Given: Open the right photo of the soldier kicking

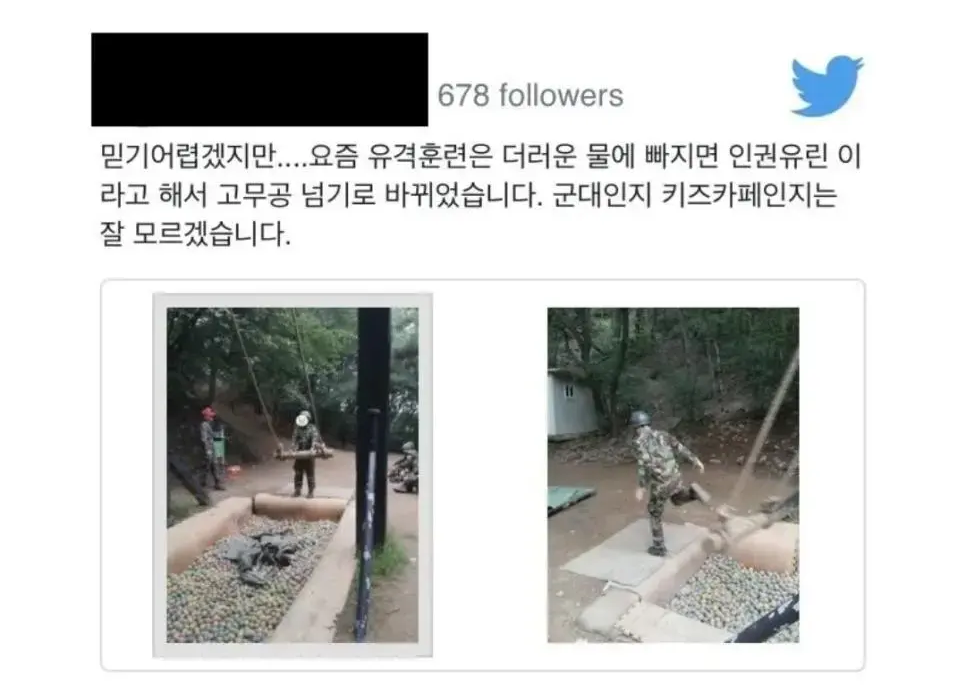Looking at the screenshot, I should 673,475.
